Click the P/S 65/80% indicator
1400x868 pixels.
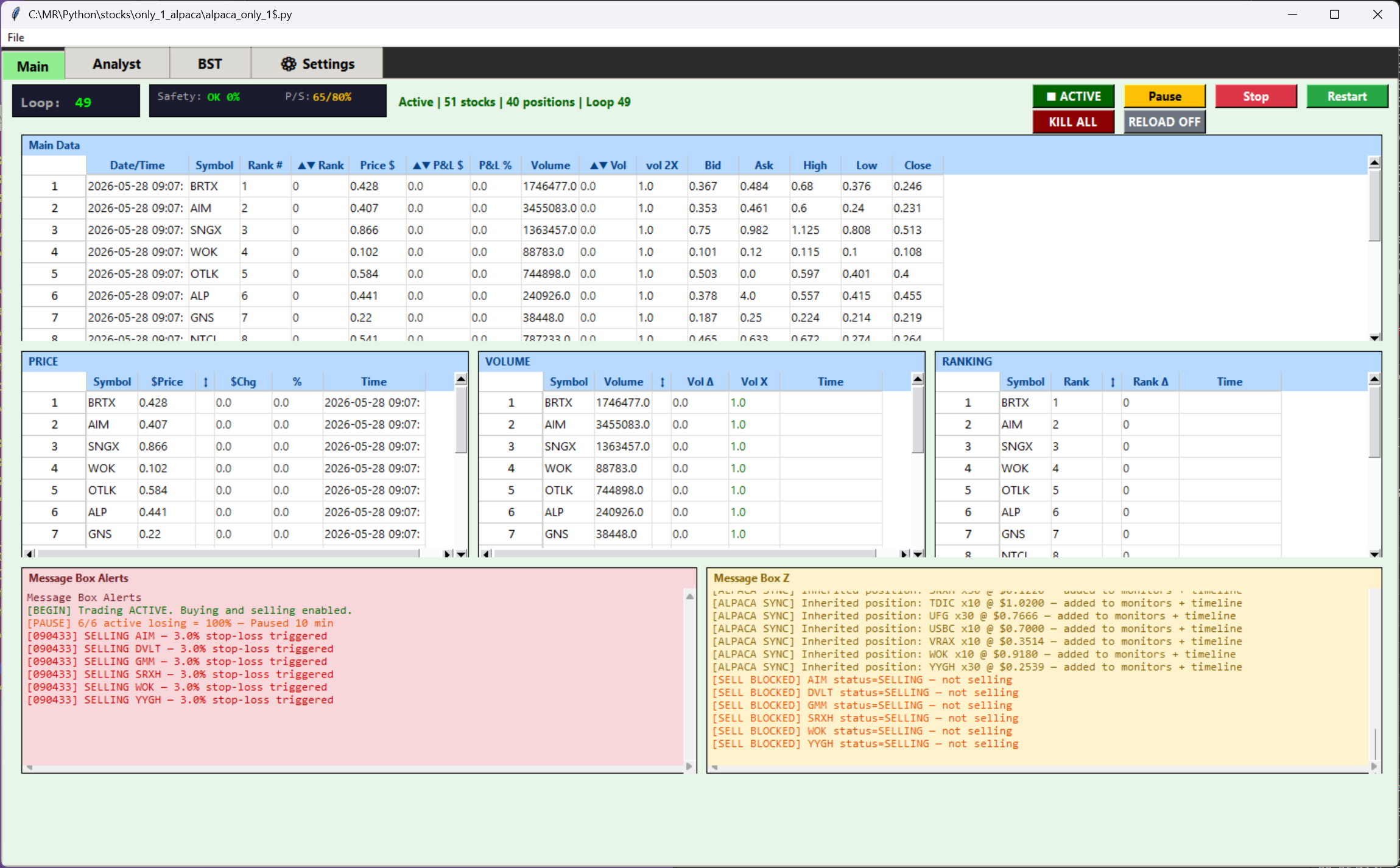click(x=318, y=97)
